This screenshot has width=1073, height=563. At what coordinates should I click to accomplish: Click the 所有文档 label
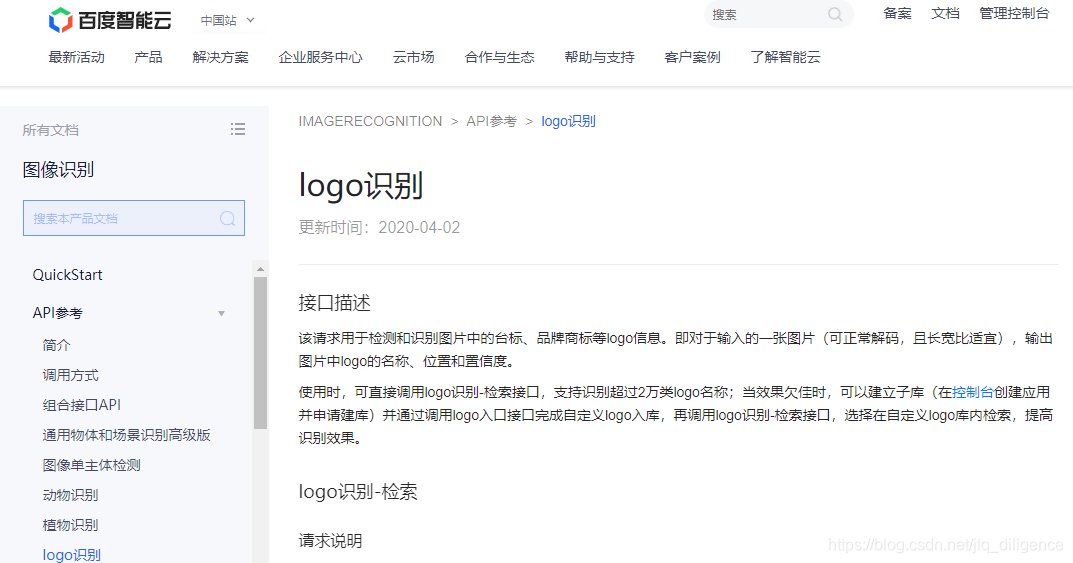tap(51, 130)
